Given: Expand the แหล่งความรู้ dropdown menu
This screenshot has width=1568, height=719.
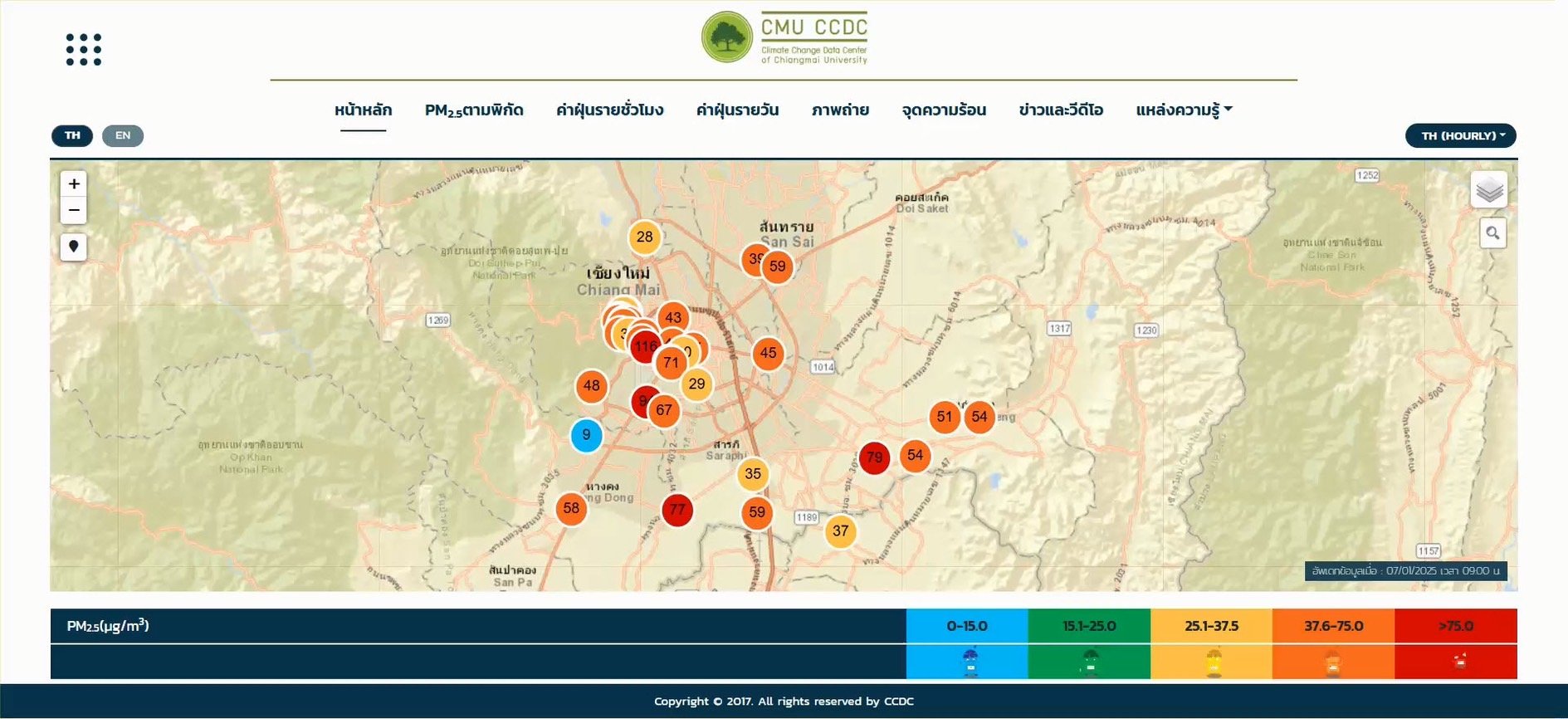Looking at the screenshot, I should click(1183, 110).
